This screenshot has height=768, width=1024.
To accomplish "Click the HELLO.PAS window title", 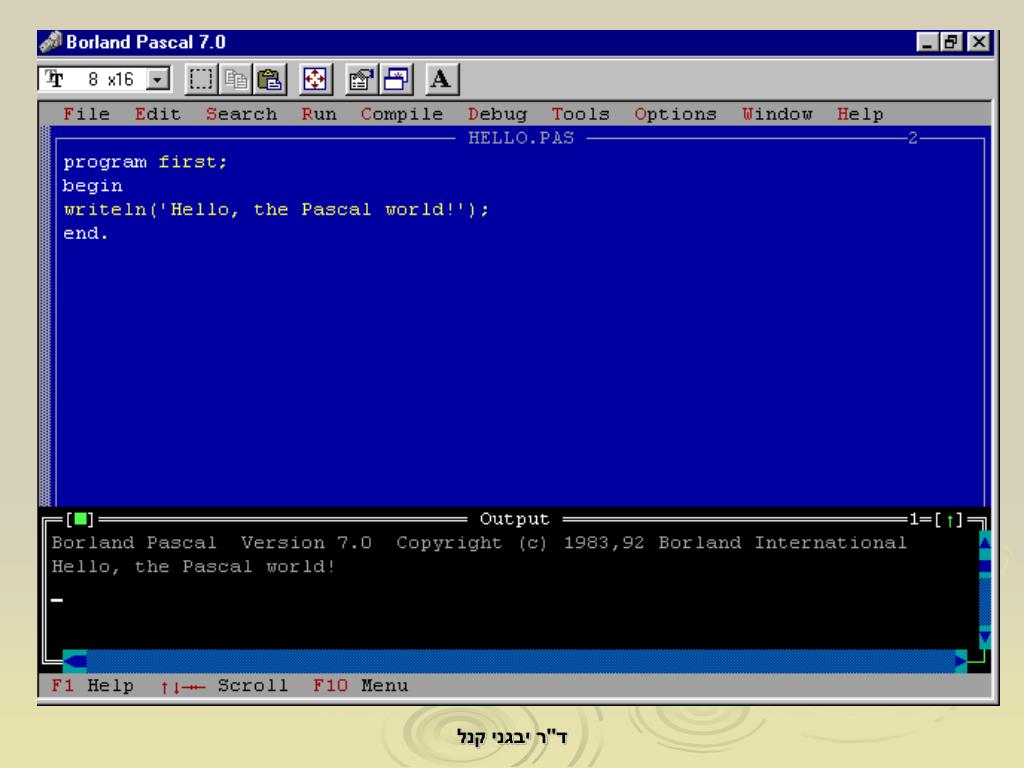I will tap(520, 138).
